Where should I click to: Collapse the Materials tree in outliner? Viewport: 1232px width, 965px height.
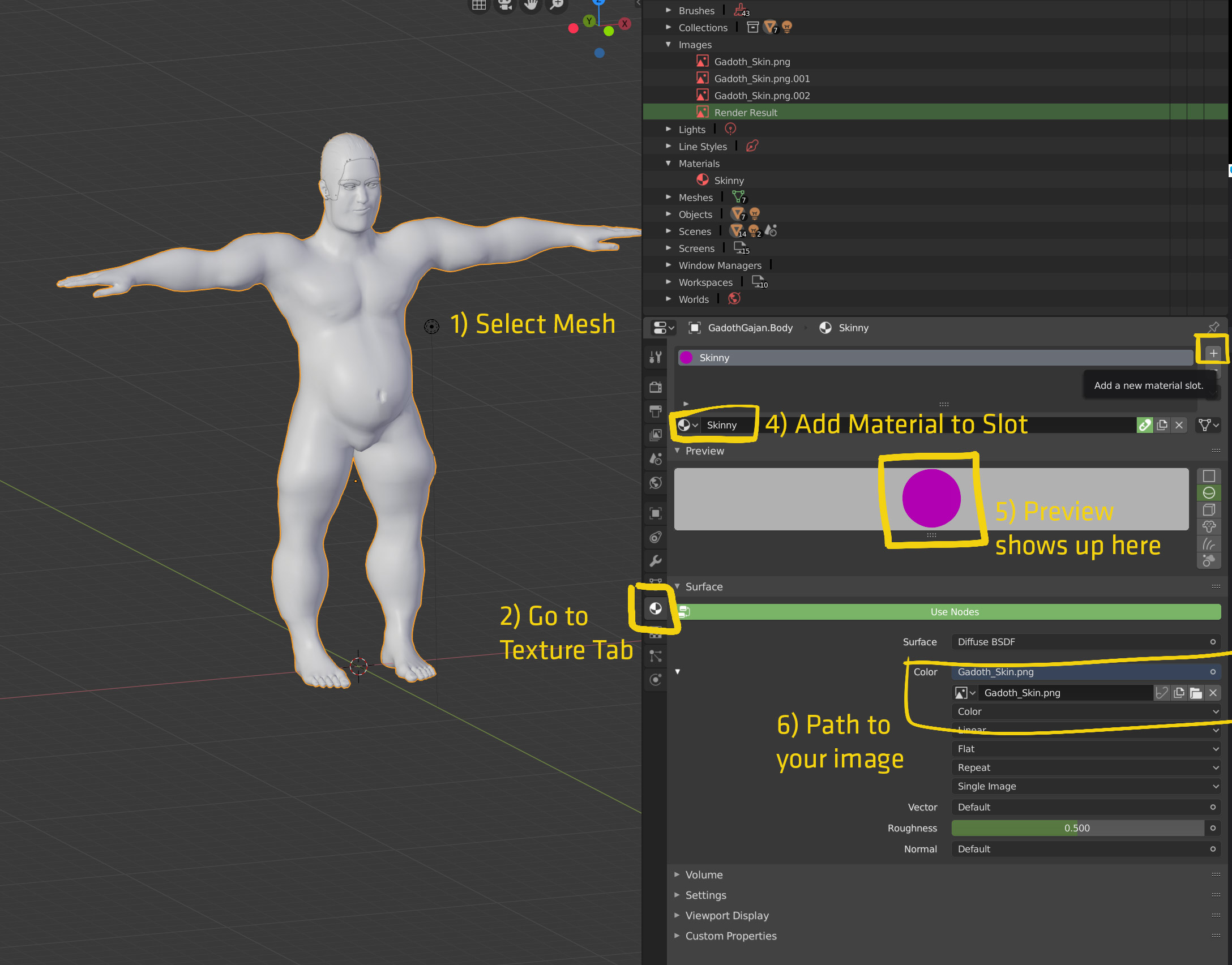[x=668, y=163]
